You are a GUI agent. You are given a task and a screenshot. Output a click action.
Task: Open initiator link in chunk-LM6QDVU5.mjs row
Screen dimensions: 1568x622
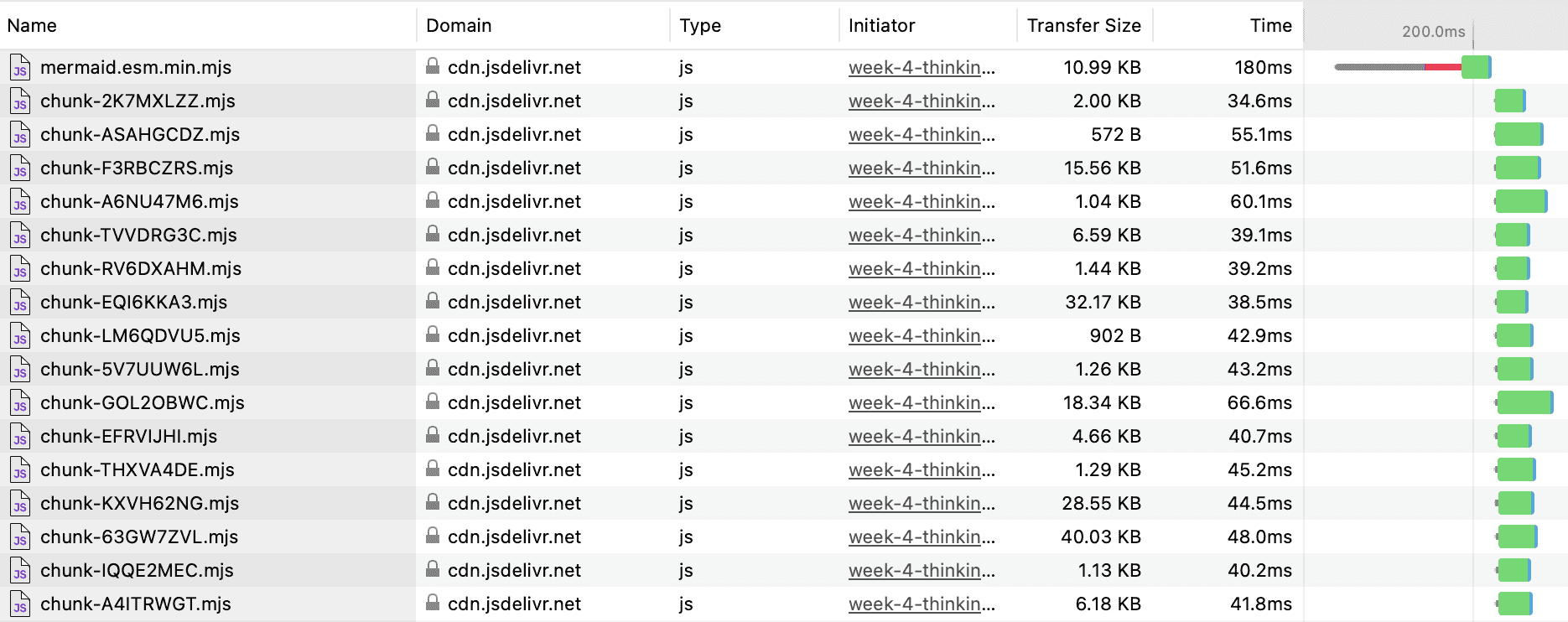(x=922, y=336)
